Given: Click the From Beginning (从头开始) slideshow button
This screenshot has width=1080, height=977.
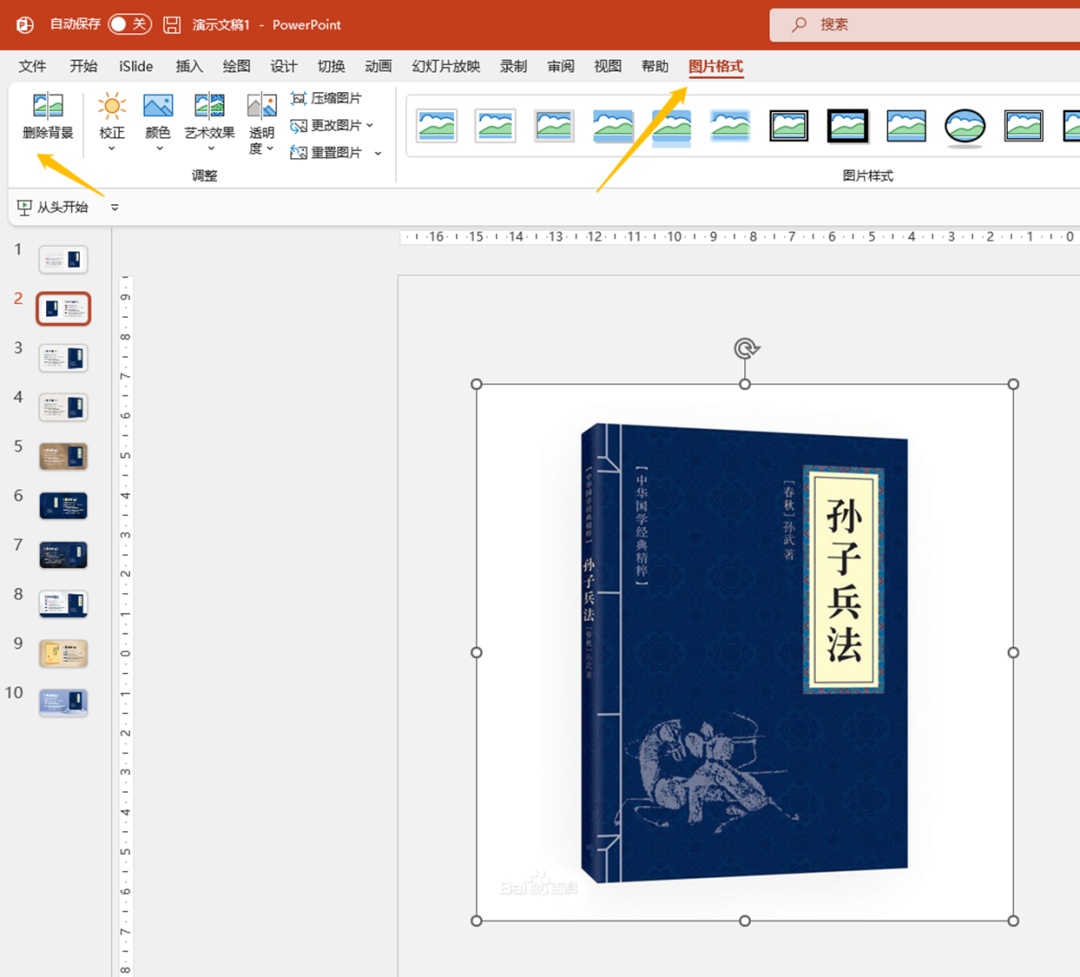Looking at the screenshot, I should [x=53, y=207].
